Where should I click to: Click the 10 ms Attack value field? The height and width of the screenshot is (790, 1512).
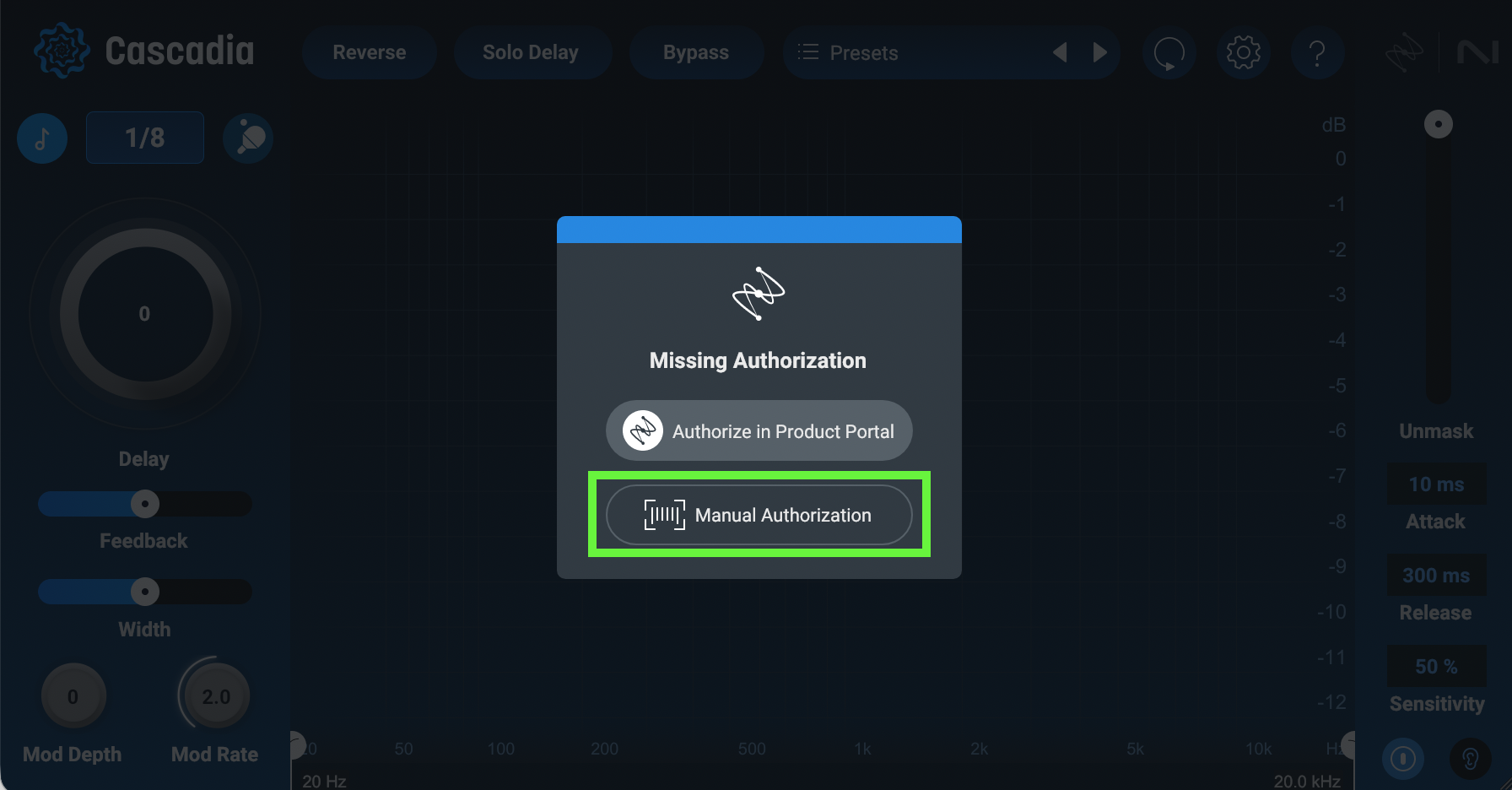[x=1437, y=484]
